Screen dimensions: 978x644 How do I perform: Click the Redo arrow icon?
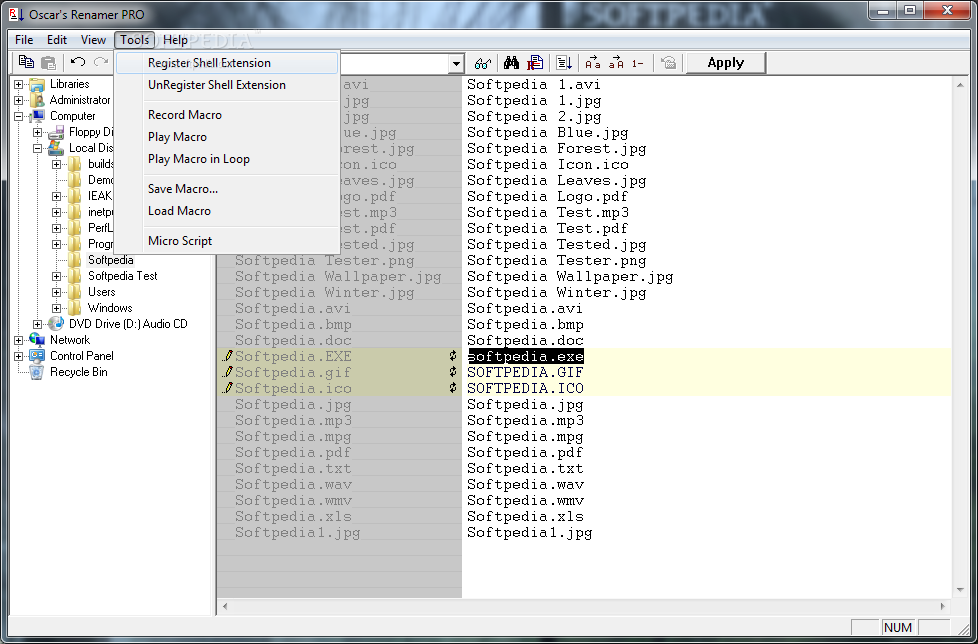click(x=100, y=62)
